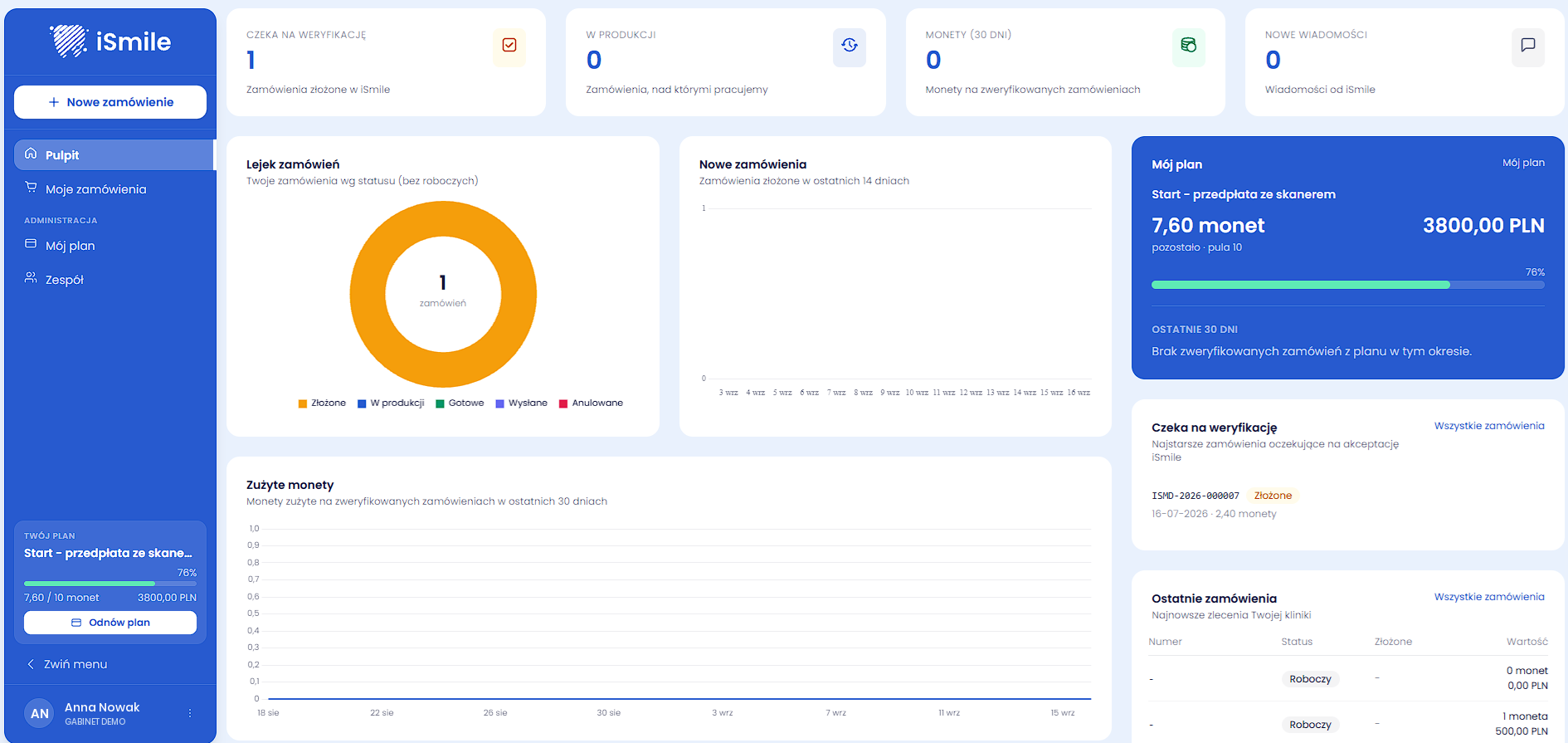Image resolution: width=1568 pixels, height=743 pixels.
Task: Collapse sidebar with Zwiń menu
Action: (67, 664)
